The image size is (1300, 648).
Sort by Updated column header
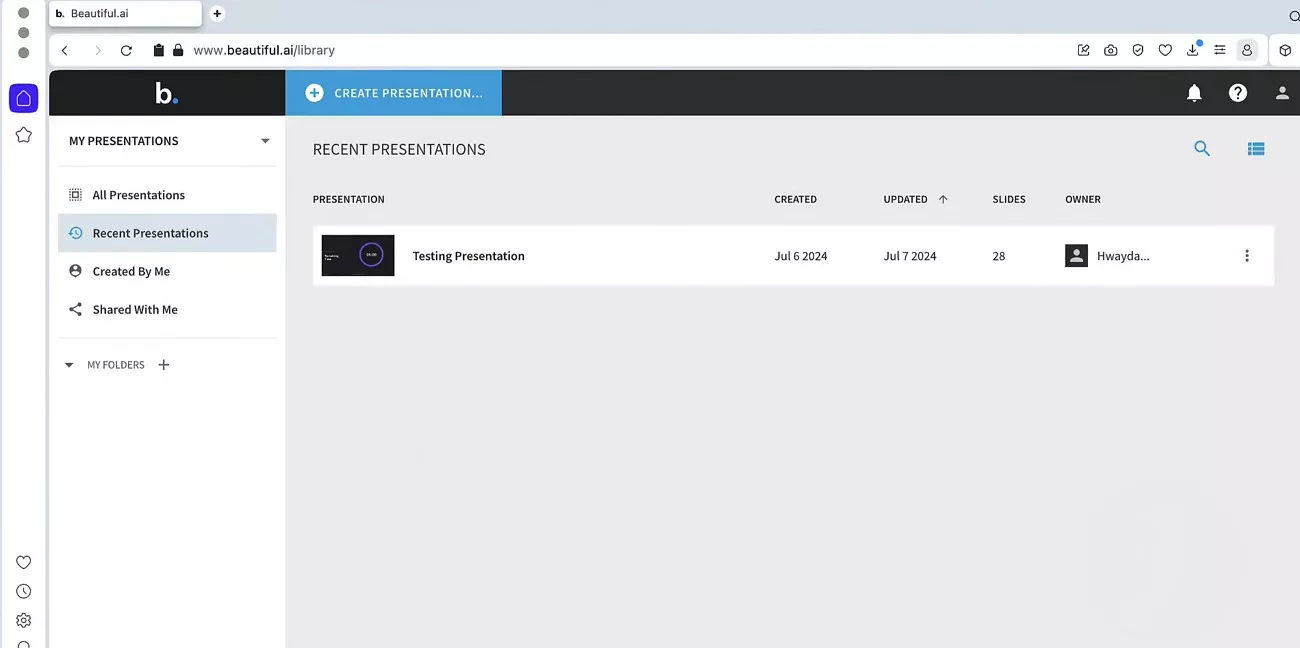tap(905, 199)
